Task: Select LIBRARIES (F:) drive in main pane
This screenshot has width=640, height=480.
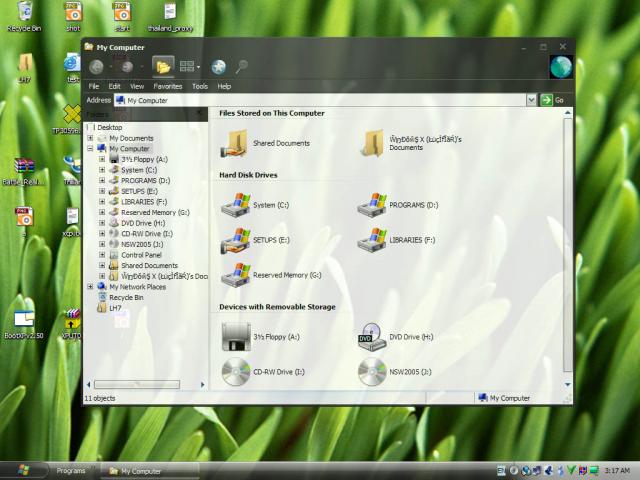Action: click(371, 240)
